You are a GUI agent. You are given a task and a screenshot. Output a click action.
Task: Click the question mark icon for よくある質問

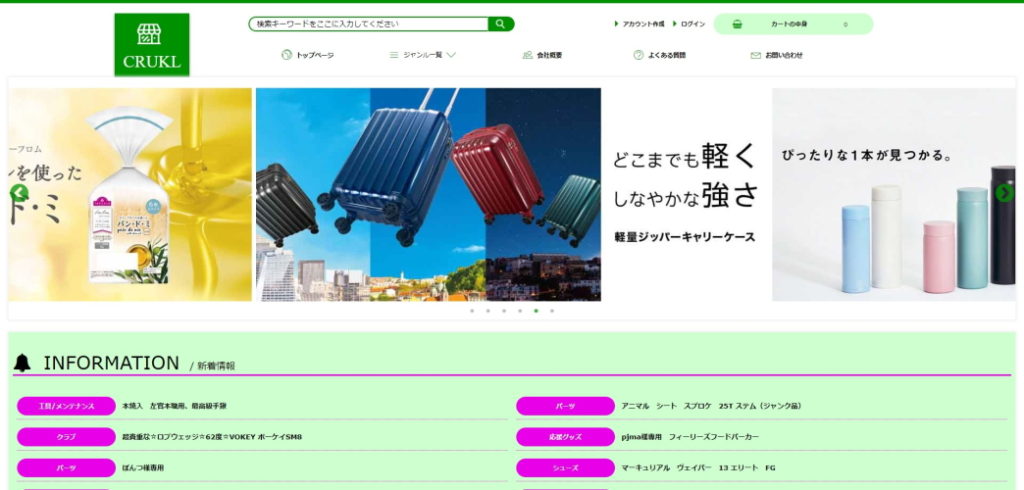(x=638, y=55)
